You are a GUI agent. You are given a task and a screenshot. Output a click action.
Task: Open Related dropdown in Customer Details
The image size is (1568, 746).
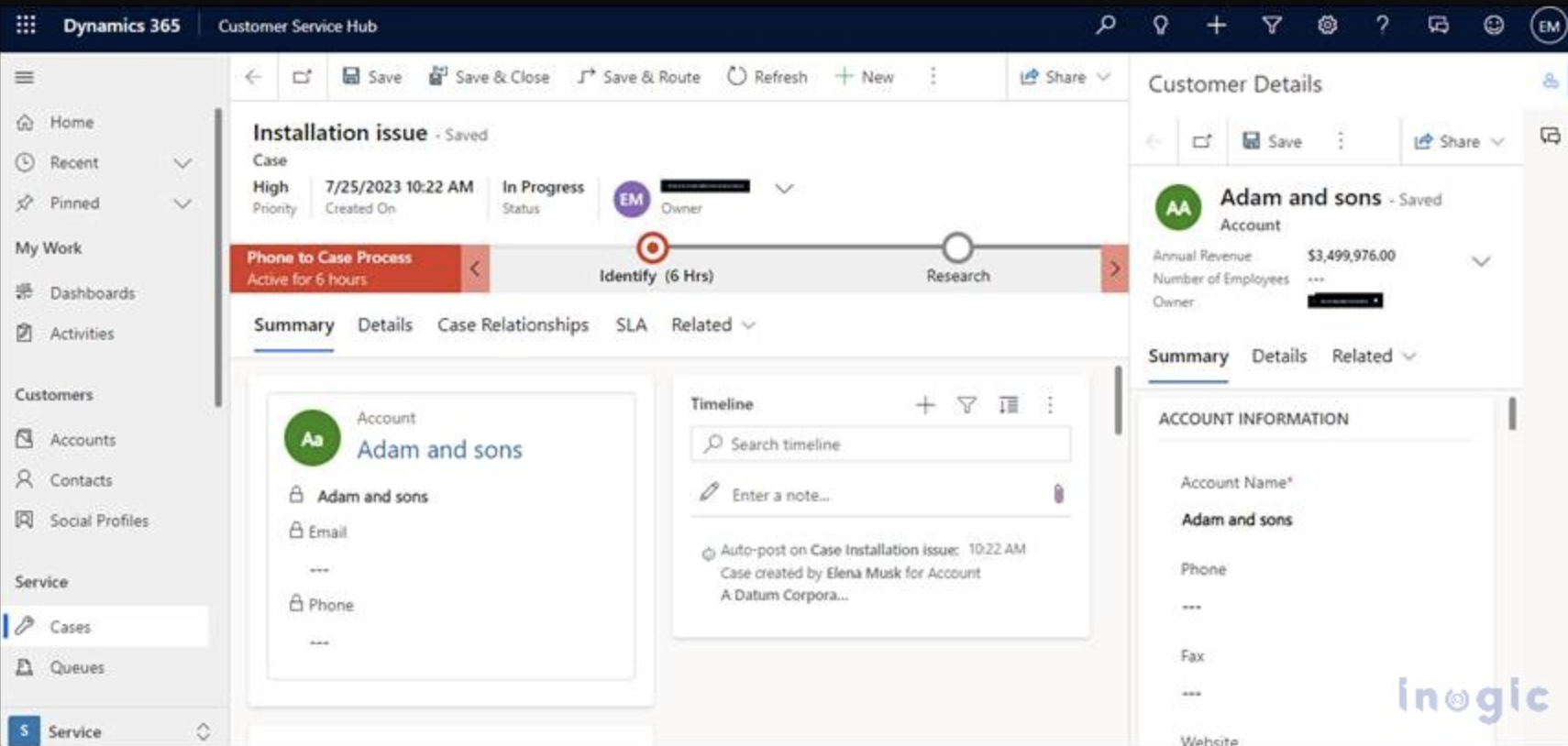pyautogui.click(x=1374, y=357)
